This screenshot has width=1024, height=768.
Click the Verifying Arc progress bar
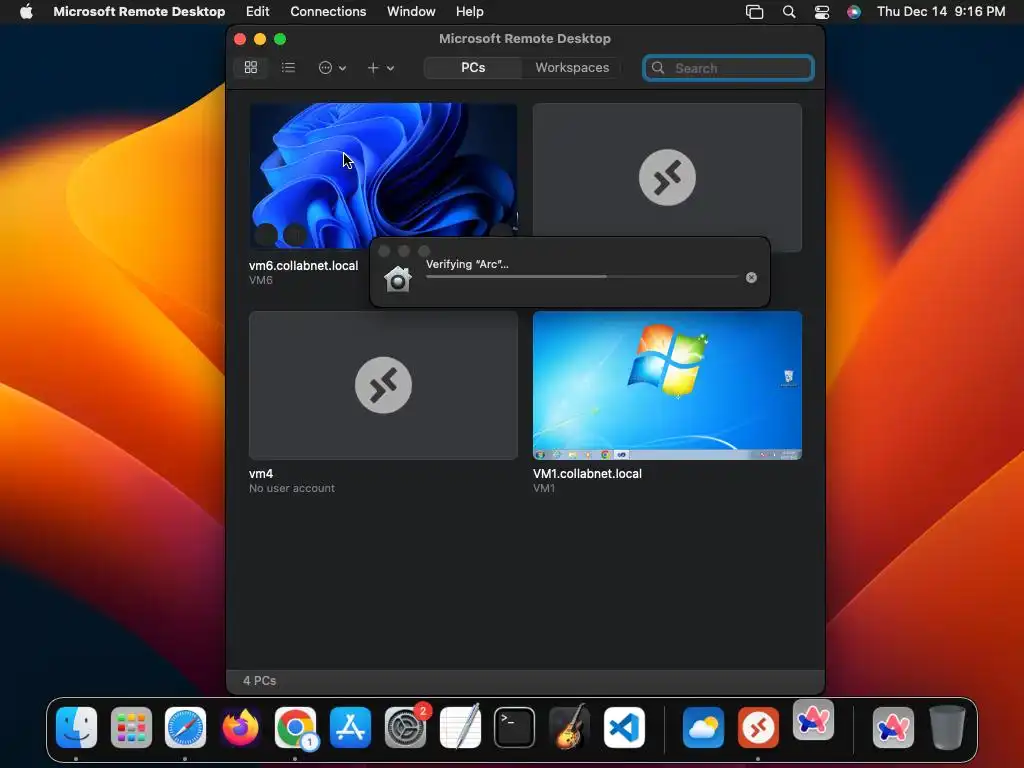(582, 277)
